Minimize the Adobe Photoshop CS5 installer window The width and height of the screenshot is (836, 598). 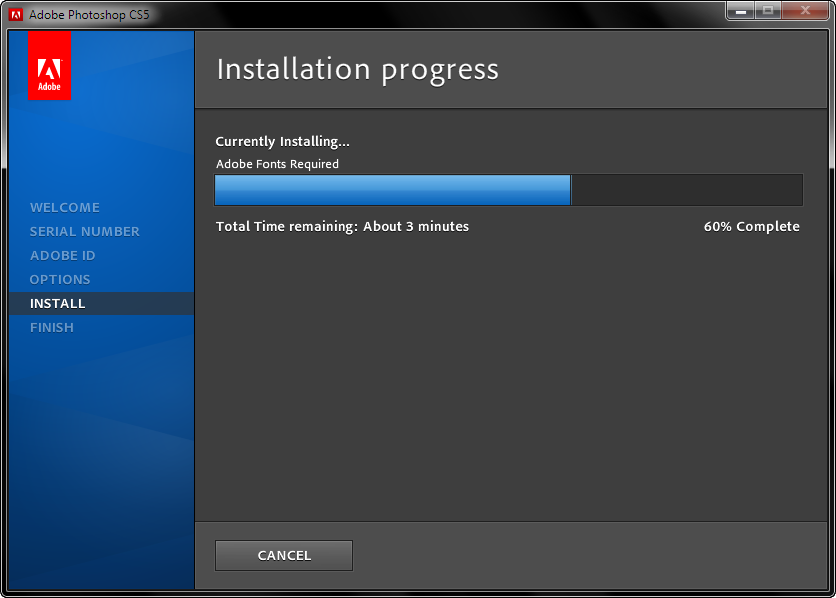pos(741,11)
